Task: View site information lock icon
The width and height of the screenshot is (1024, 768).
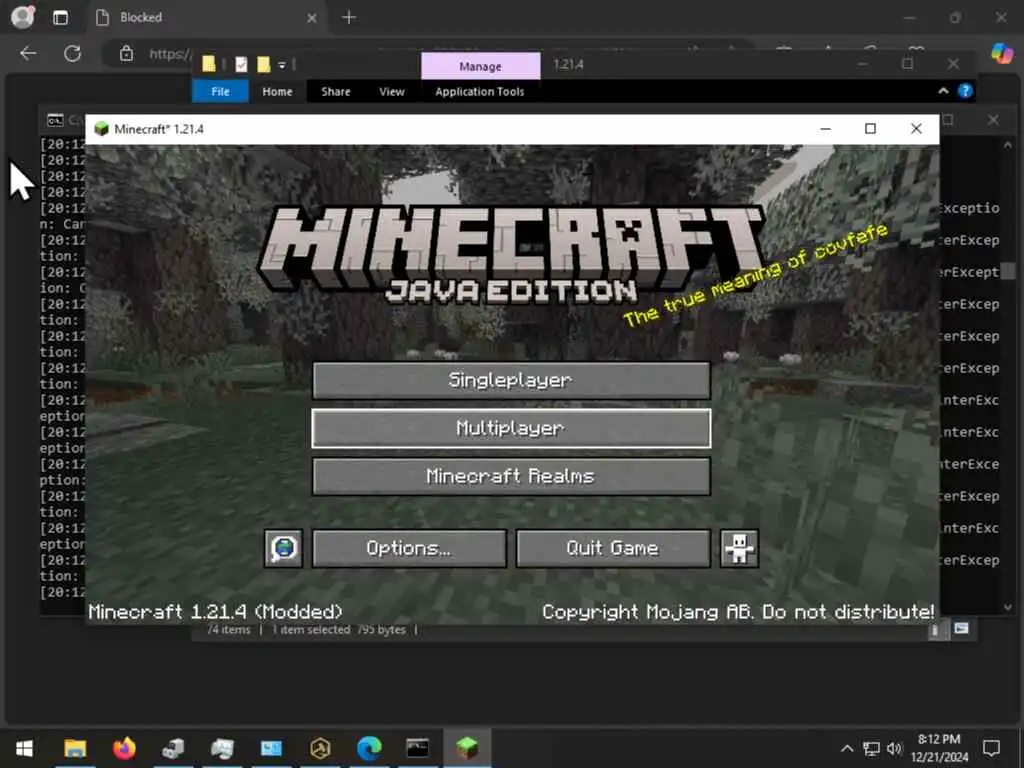Action: 127,54
